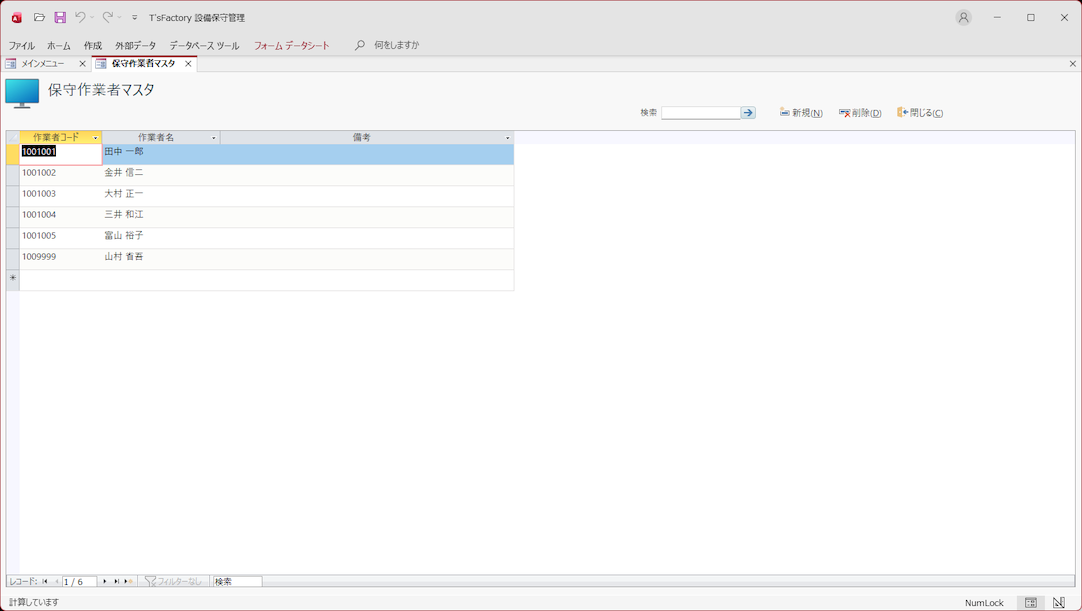Switch to the メインメニュー document tab
This screenshot has height=611, width=1082.
[x=43, y=64]
